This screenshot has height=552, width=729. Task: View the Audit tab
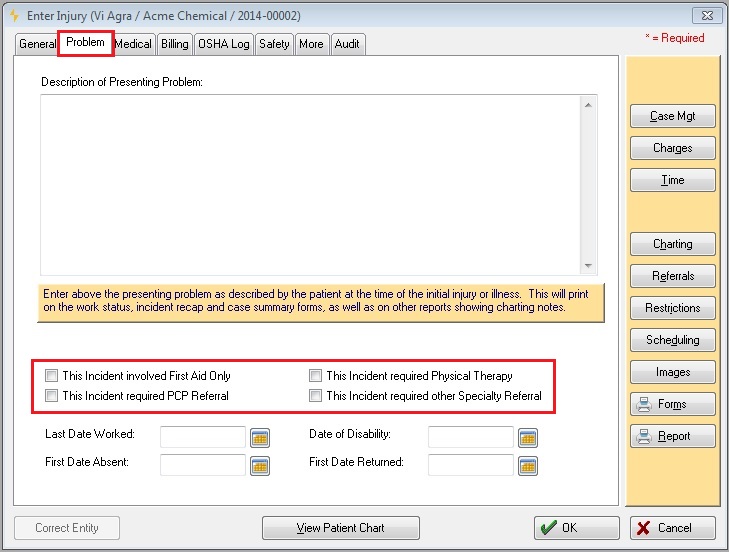[347, 44]
